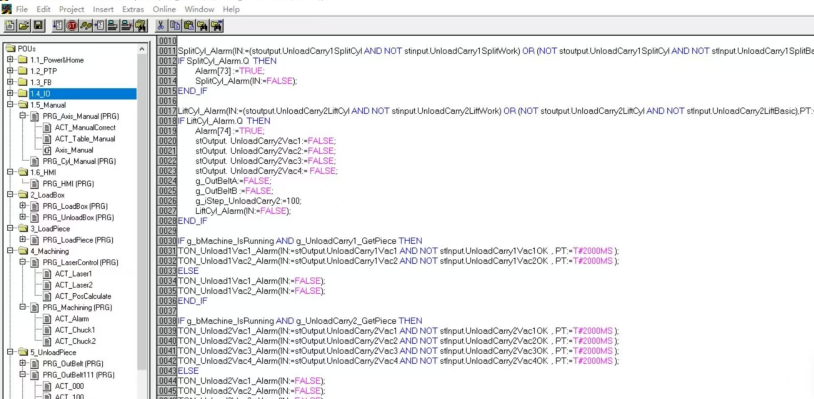This screenshot has width=814, height=399.
Task: Expand the 1.4_IO folder
Action: tap(10, 93)
